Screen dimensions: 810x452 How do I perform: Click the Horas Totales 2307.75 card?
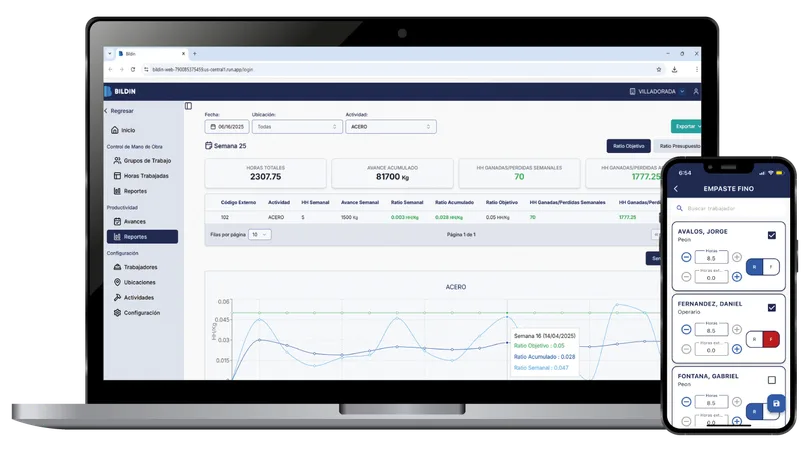click(266, 173)
